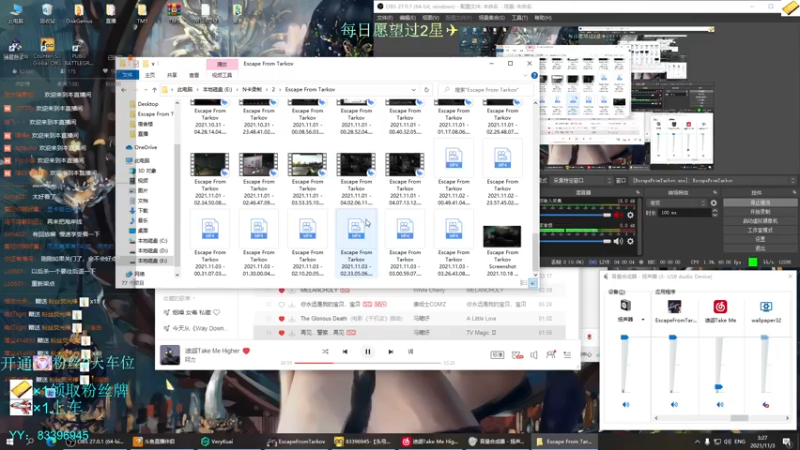Switch to the Share tab in File Explorer
This screenshot has width=800, height=450.
point(172,75)
